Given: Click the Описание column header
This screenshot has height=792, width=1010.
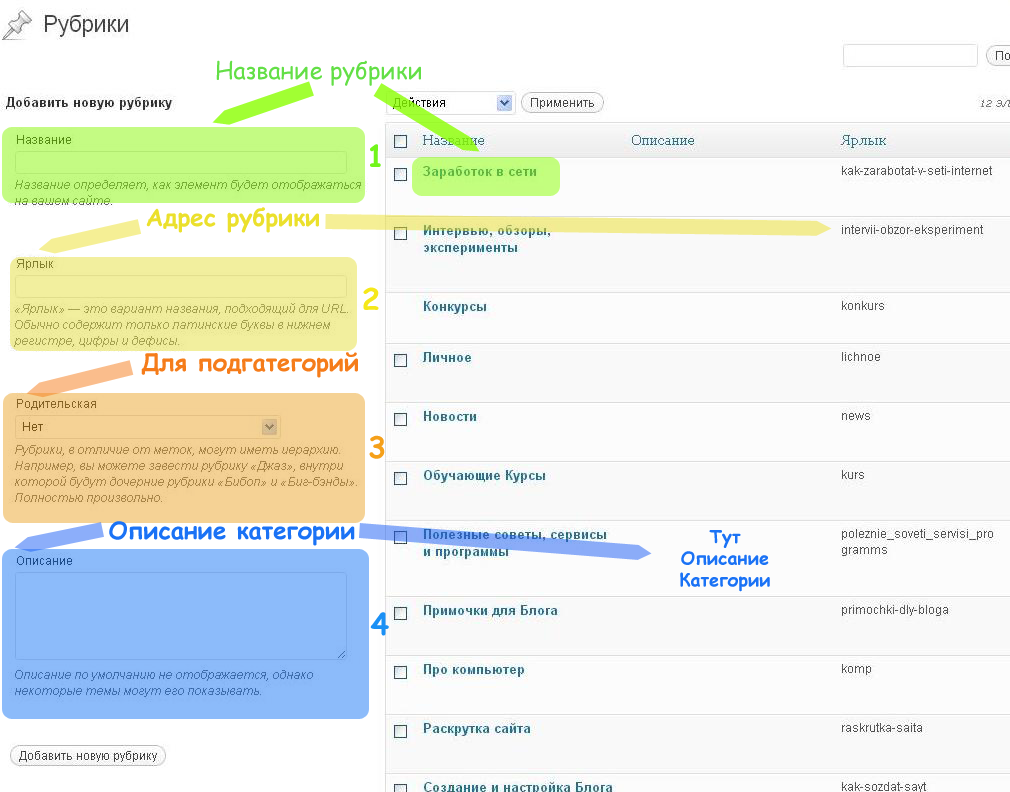Looking at the screenshot, I should [x=662, y=141].
